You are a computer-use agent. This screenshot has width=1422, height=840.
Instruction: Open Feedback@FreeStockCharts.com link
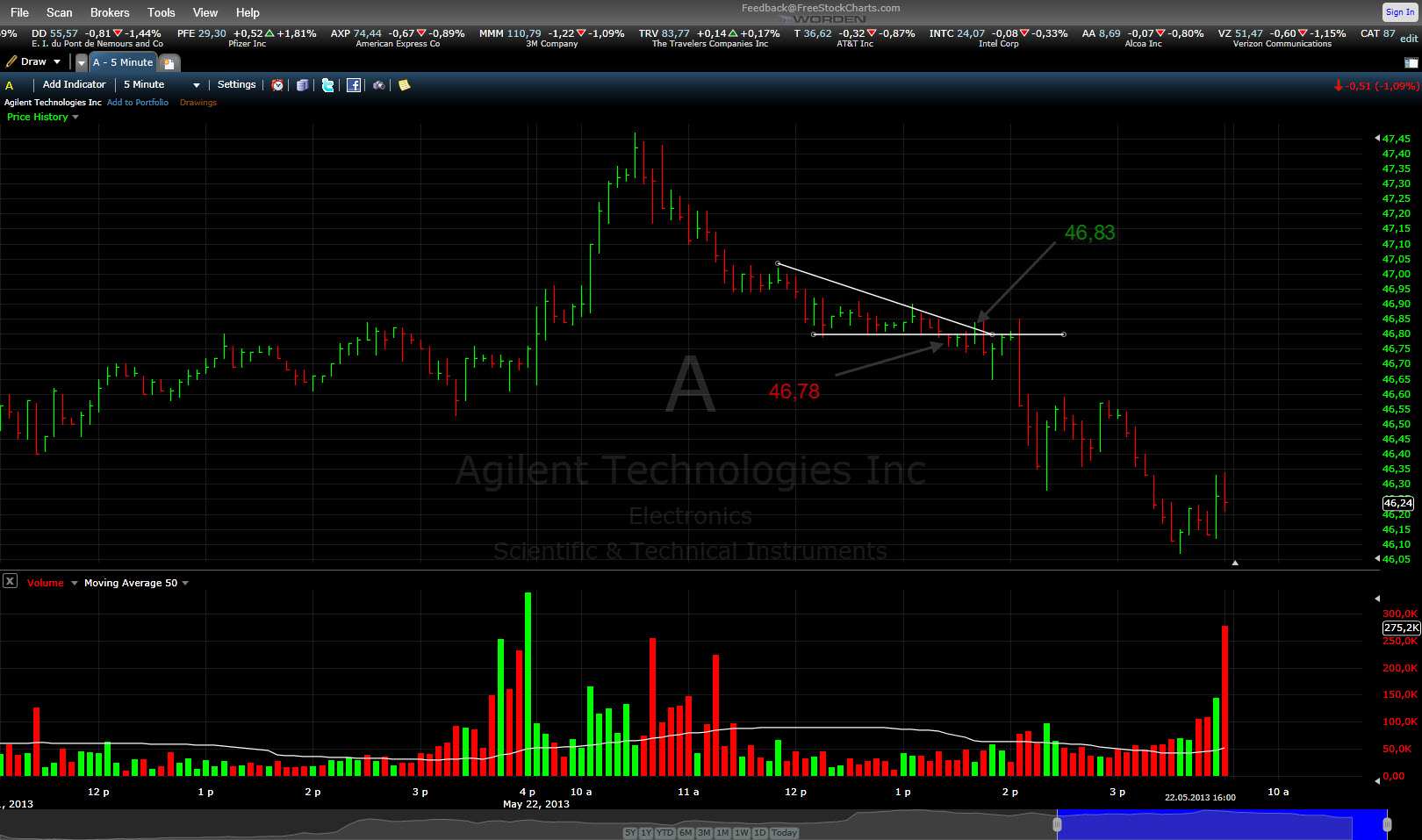(x=821, y=8)
